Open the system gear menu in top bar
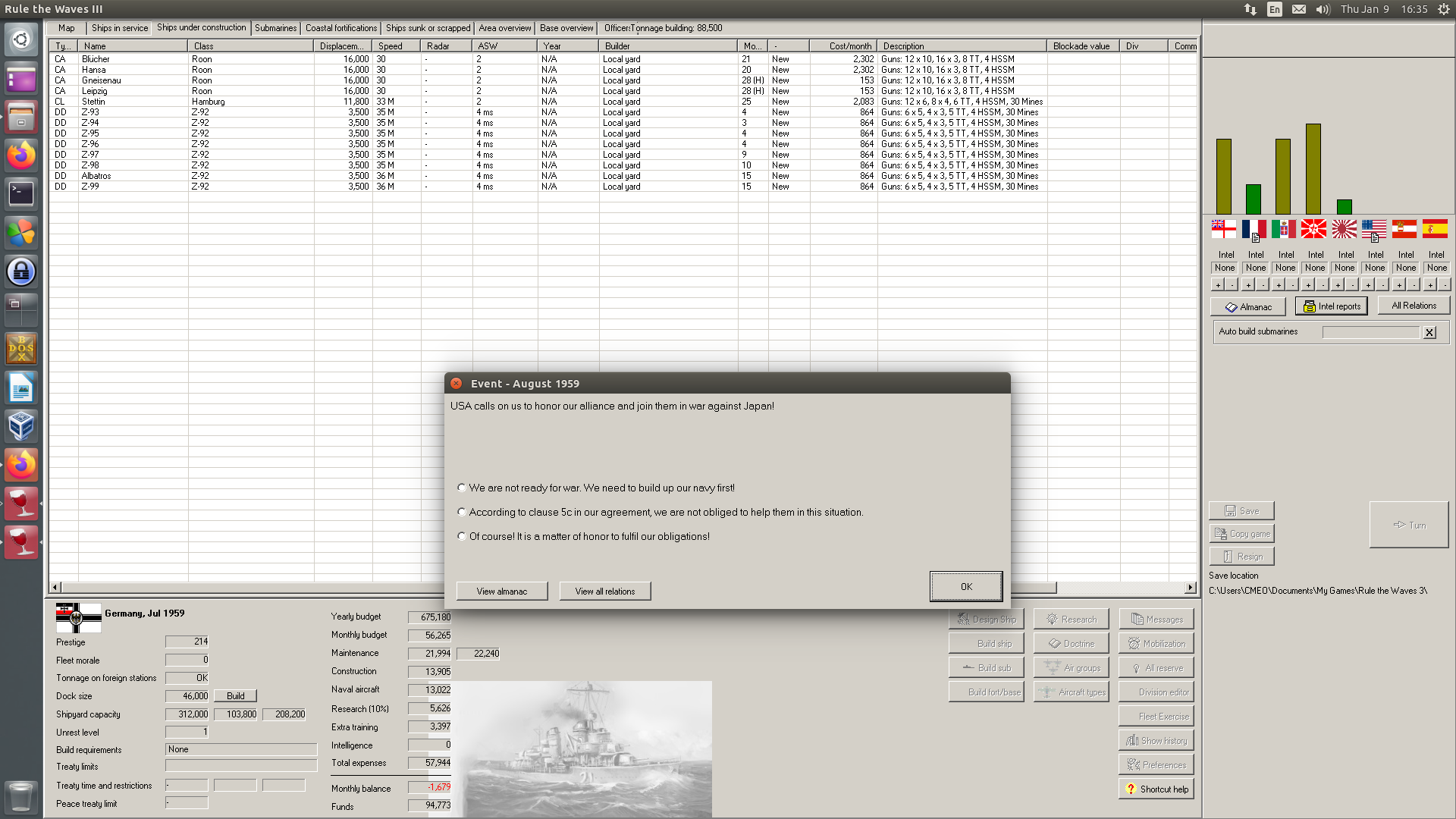 click(1444, 9)
